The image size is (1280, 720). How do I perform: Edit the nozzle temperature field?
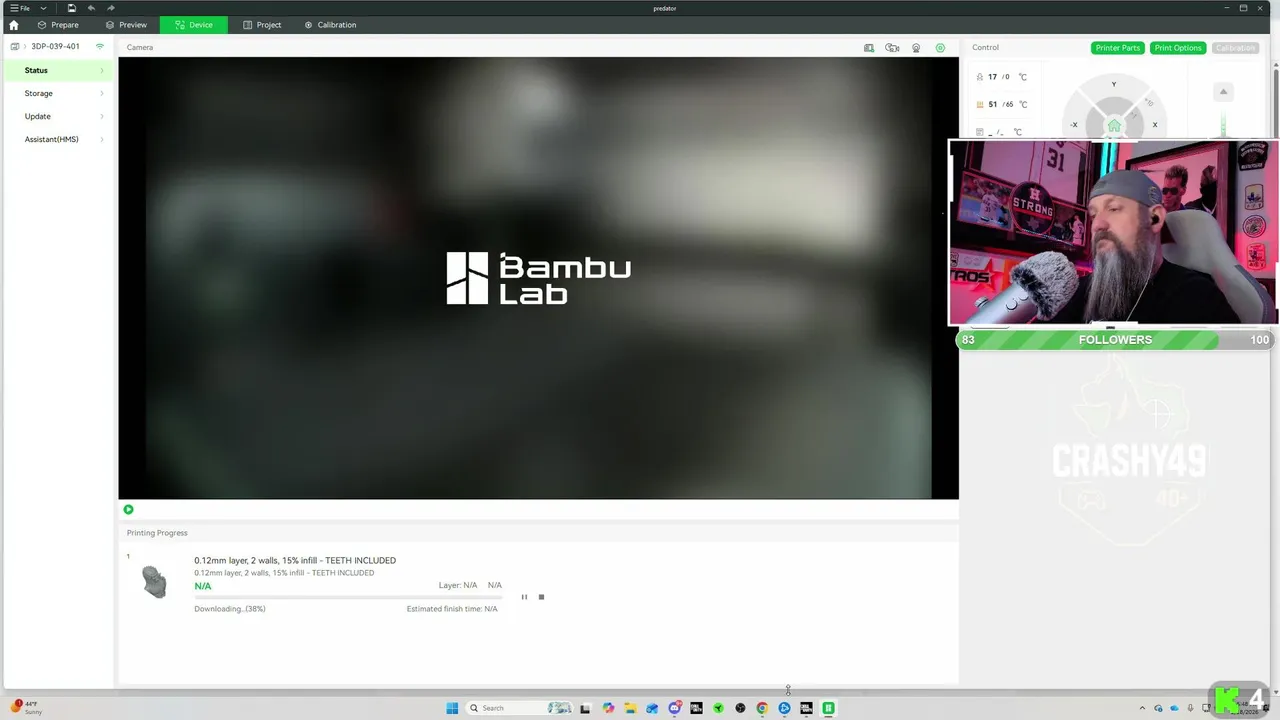tap(1006, 77)
